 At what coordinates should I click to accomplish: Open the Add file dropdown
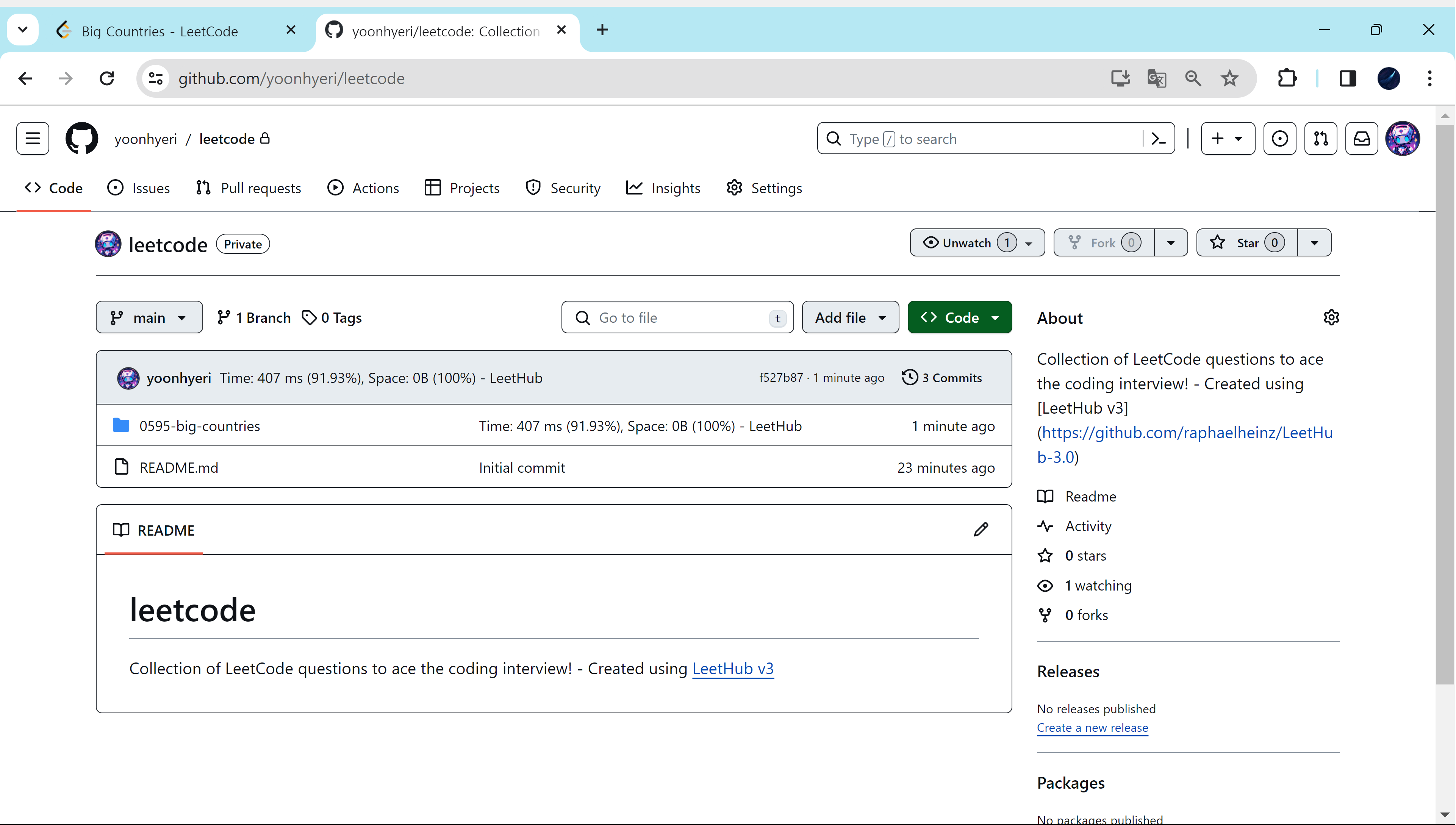pyautogui.click(x=849, y=317)
